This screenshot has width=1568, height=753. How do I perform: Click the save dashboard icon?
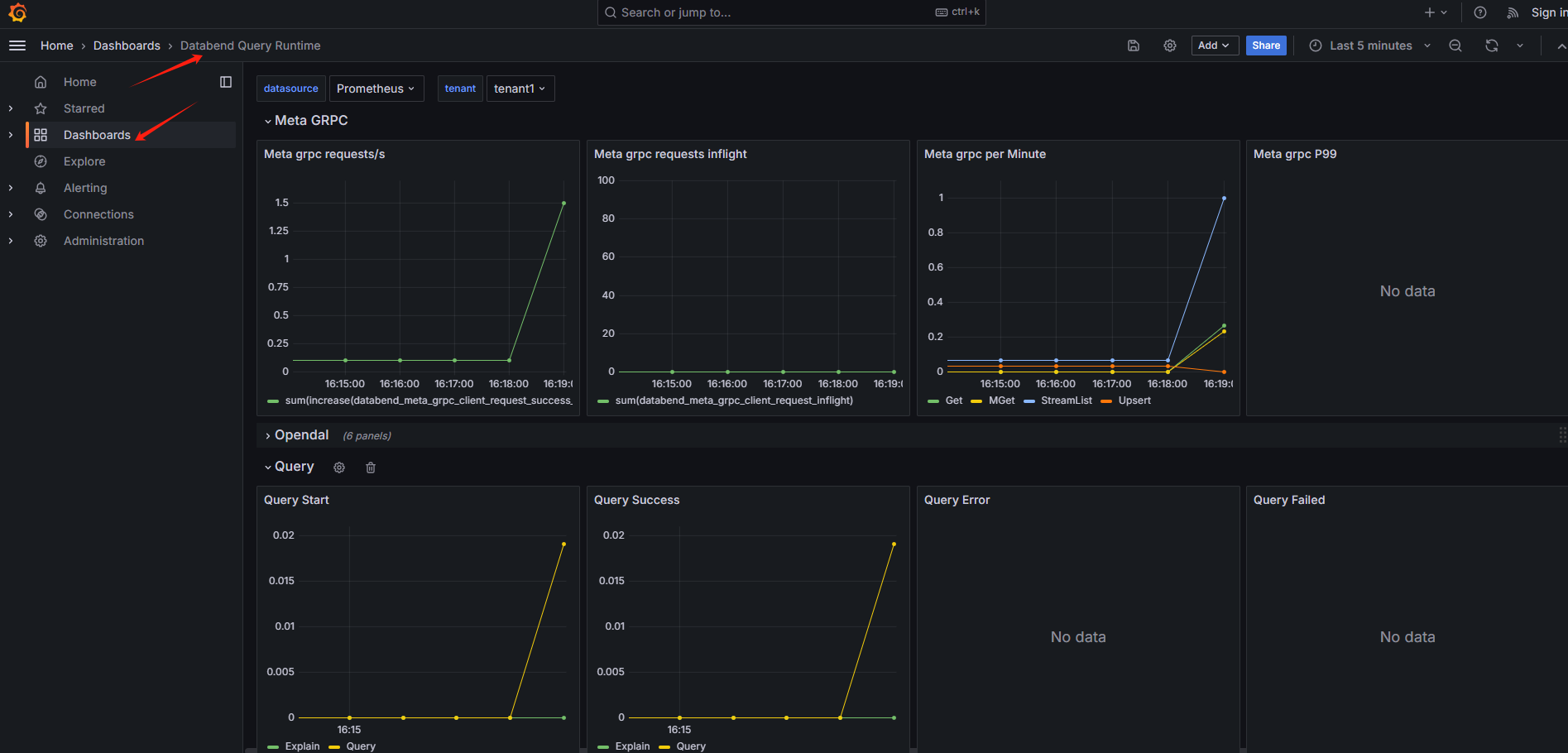(1133, 46)
